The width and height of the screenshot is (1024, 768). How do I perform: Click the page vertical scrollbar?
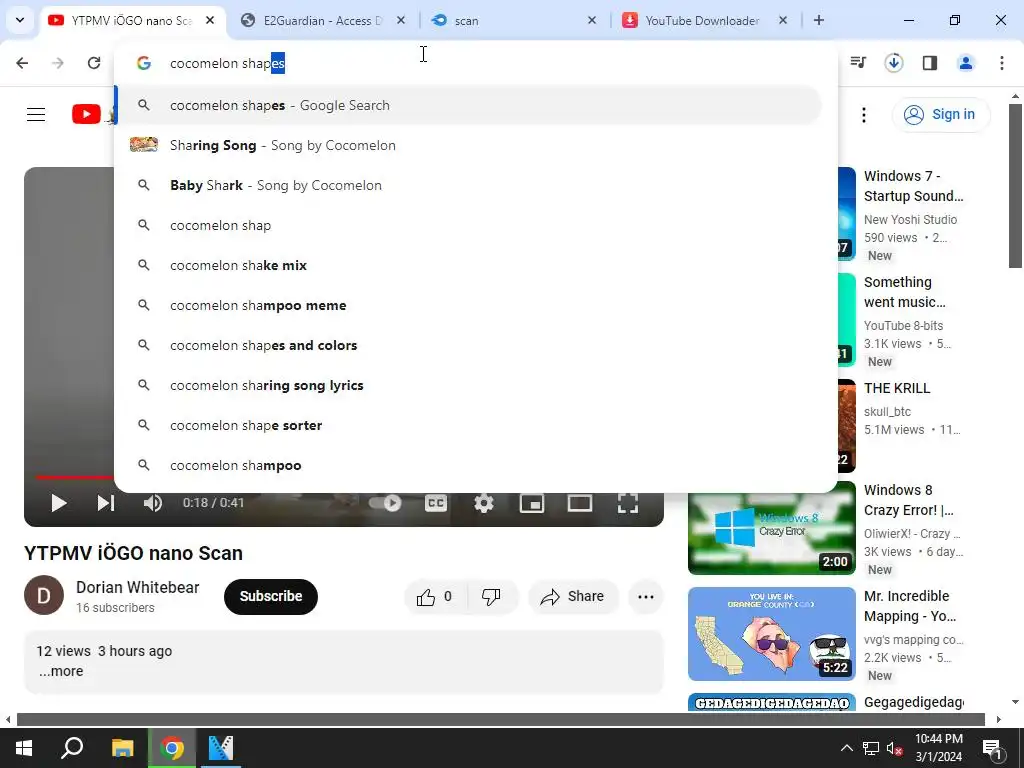1015,185
